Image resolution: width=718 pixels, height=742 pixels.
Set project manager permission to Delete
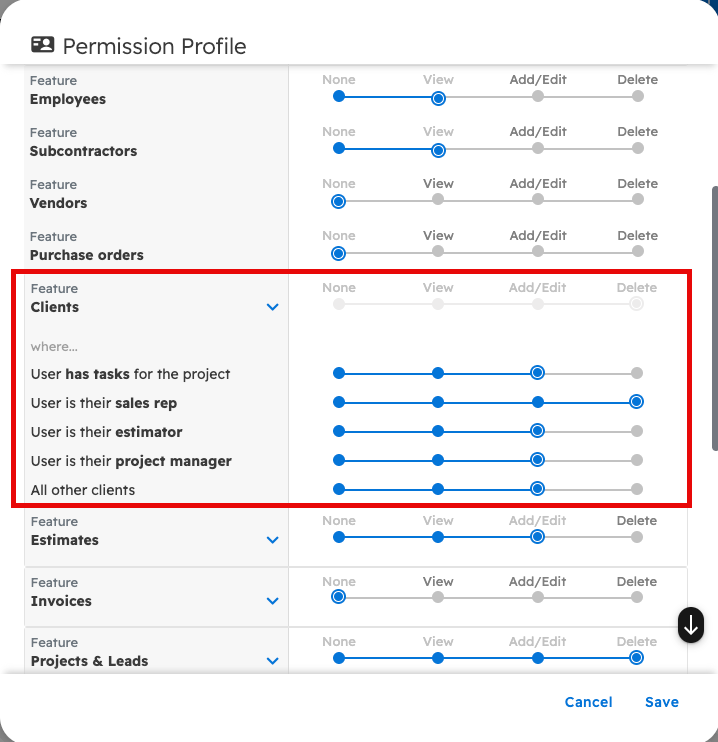tap(637, 460)
